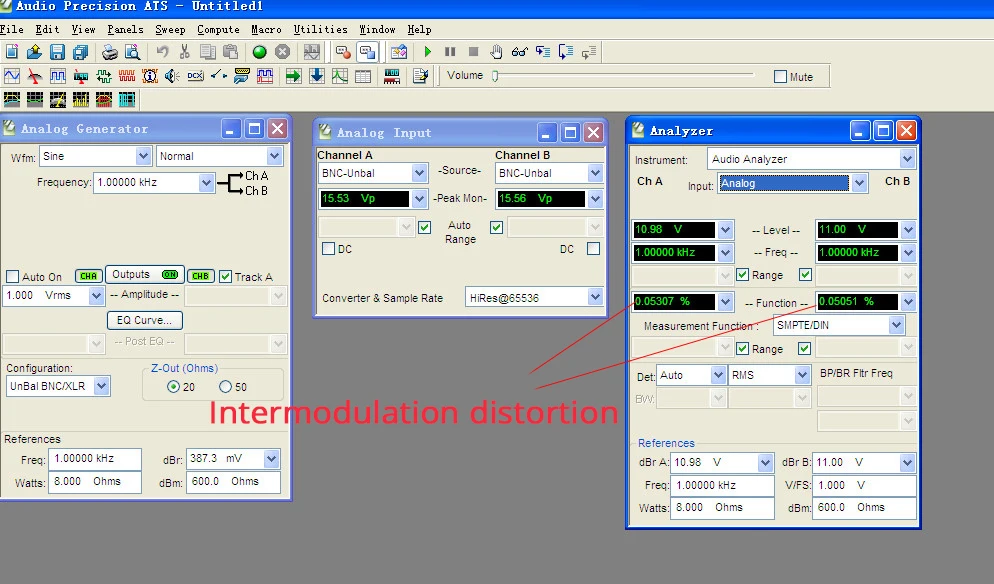Viewport: 994px width, 584px height.
Task: Click the eyeglasses icon in the top toolbar
Action: tap(519, 52)
